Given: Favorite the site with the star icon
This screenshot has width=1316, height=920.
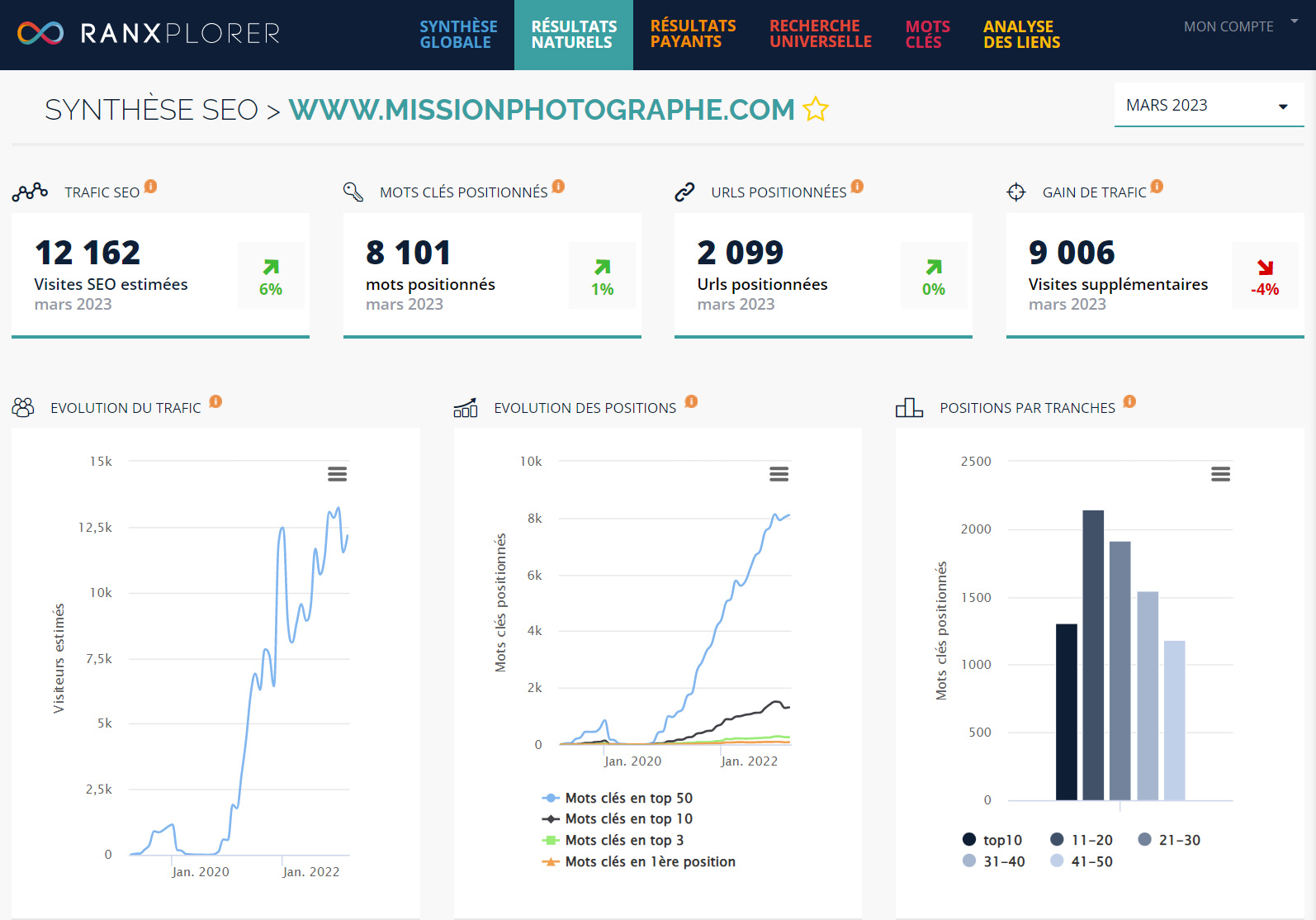Looking at the screenshot, I should click(x=816, y=109).
